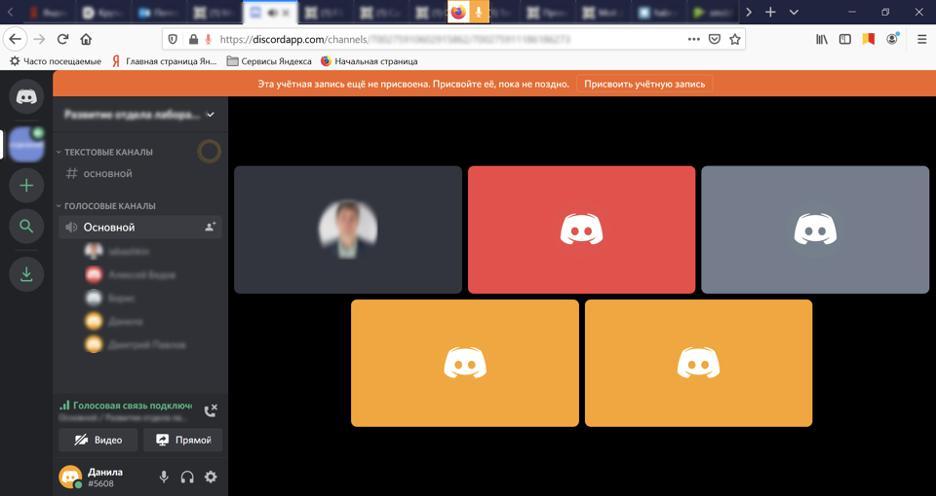The height and width of the screenshot is (496, 936).
Task: Select the video tile showing a profile photo
Action: click(x=348, y=230)
